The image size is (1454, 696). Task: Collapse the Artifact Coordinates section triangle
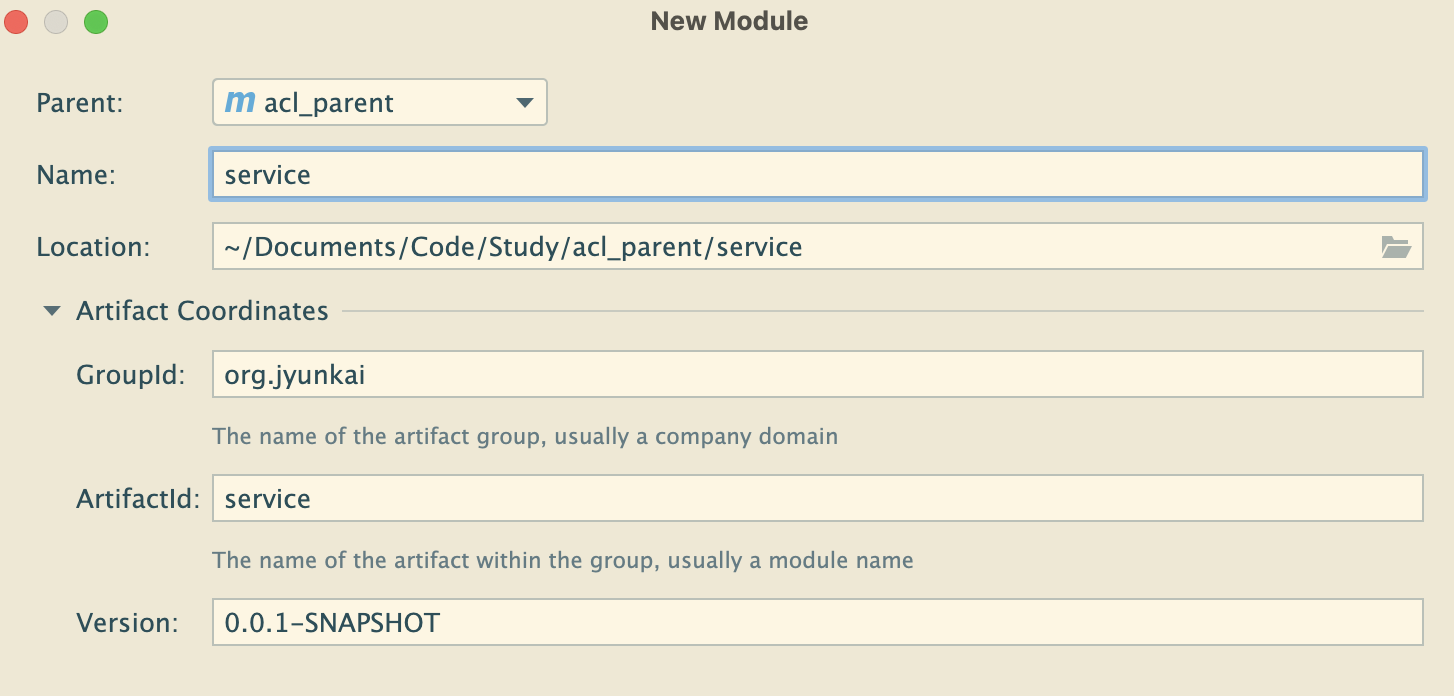(x=52, y=311)
